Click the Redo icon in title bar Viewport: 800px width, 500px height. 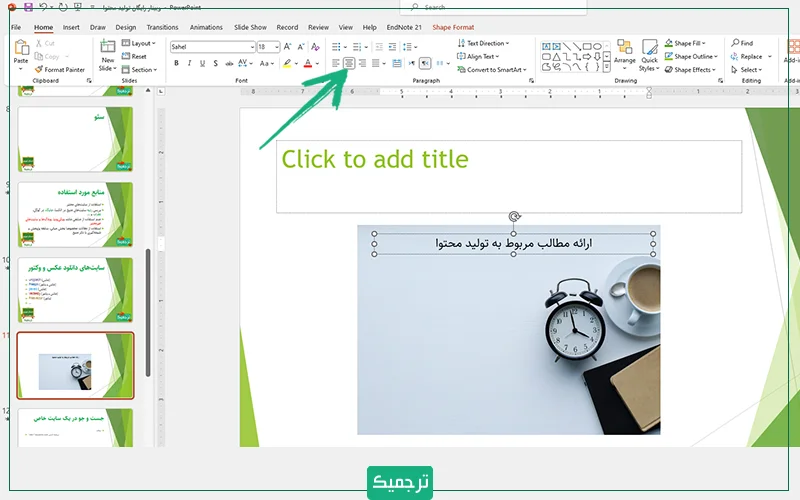coord(63,7)
